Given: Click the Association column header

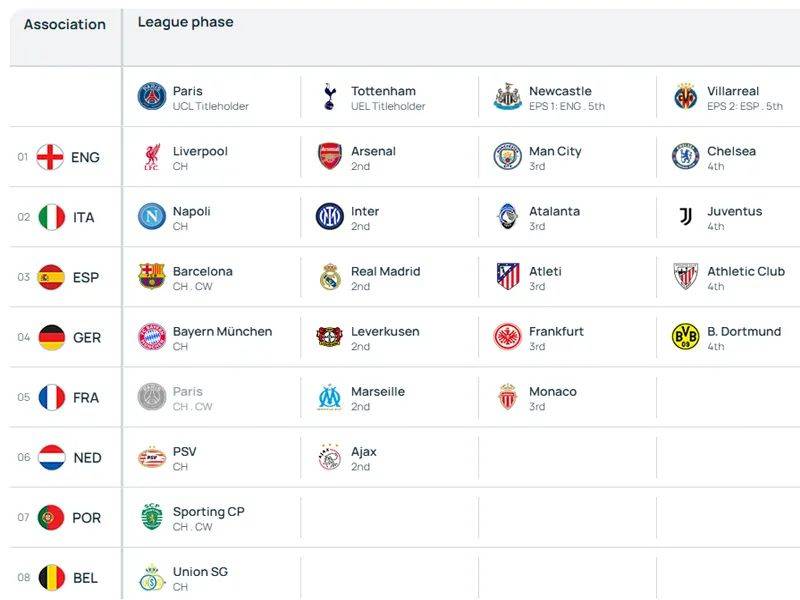Looking at the screenshot, I should (65, 24).
